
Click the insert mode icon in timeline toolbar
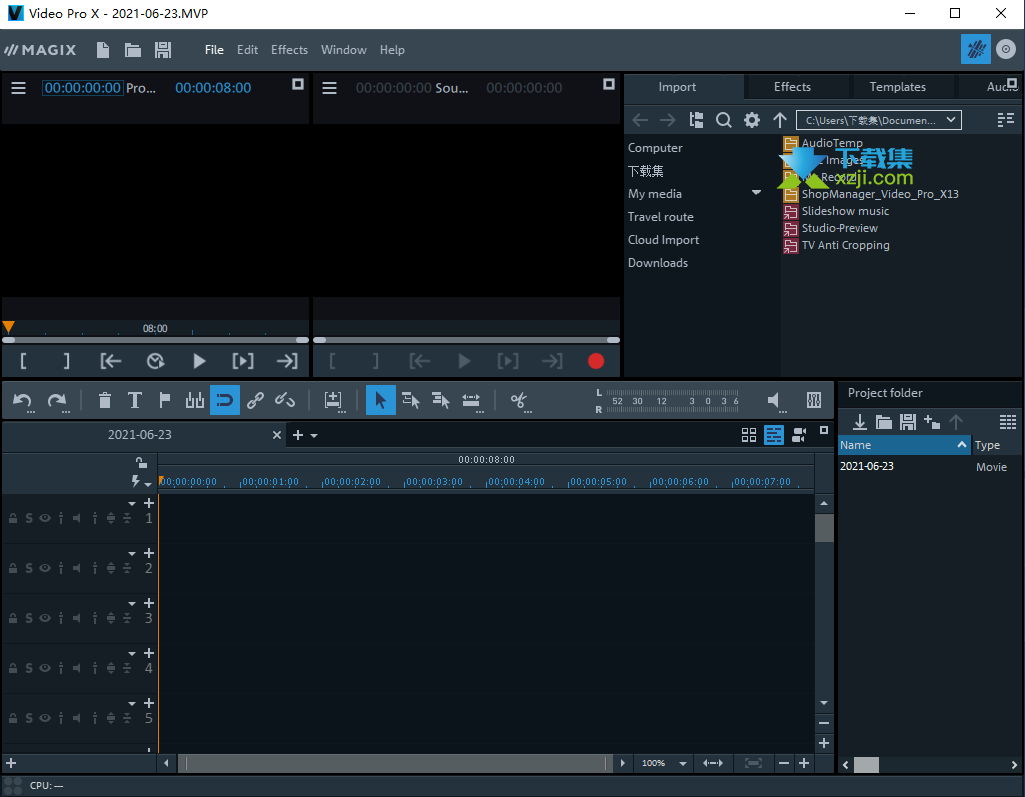(333, 400)
